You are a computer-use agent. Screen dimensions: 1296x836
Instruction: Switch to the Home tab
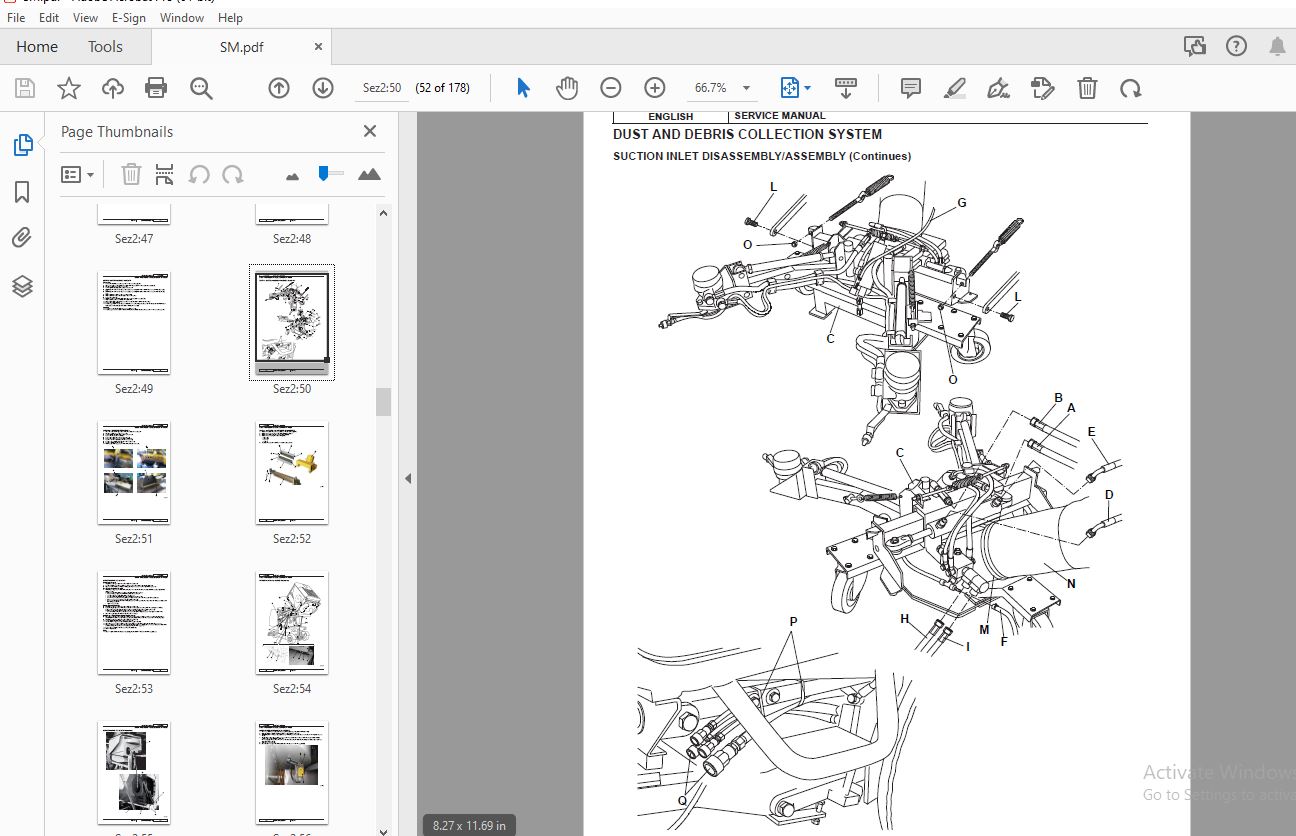[37, 46]
